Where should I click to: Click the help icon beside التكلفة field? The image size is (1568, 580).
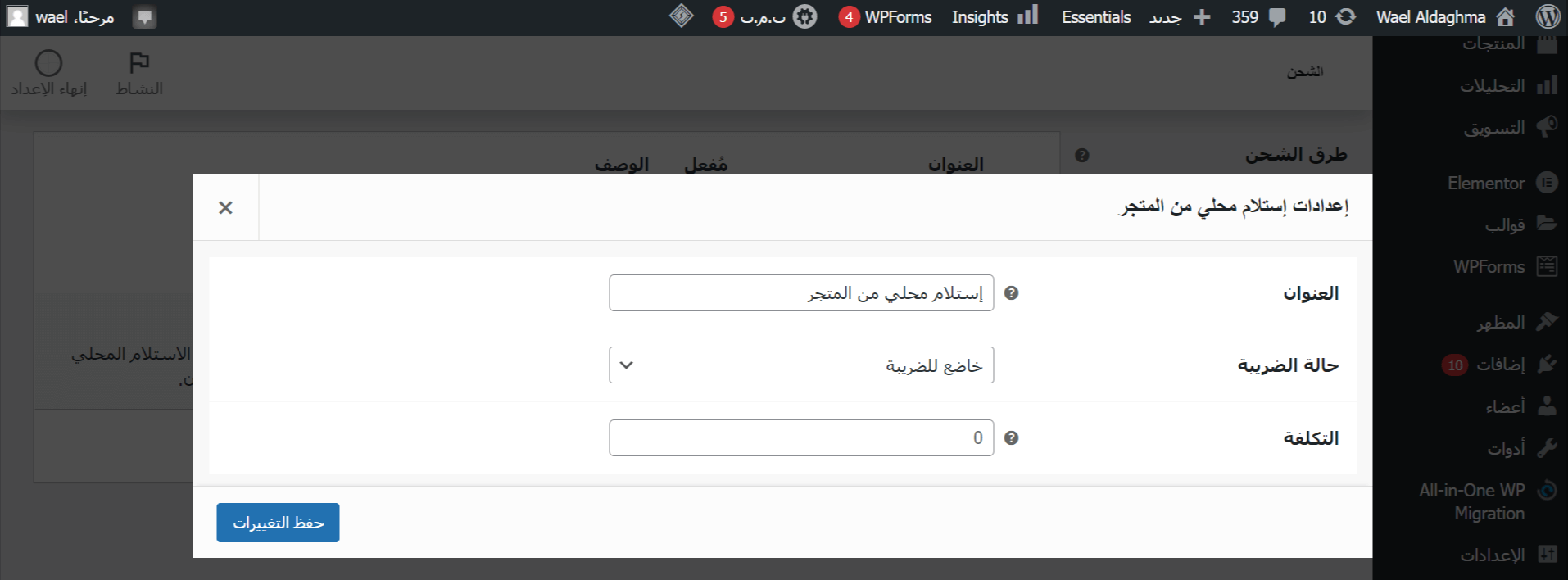pos(1011,438)
